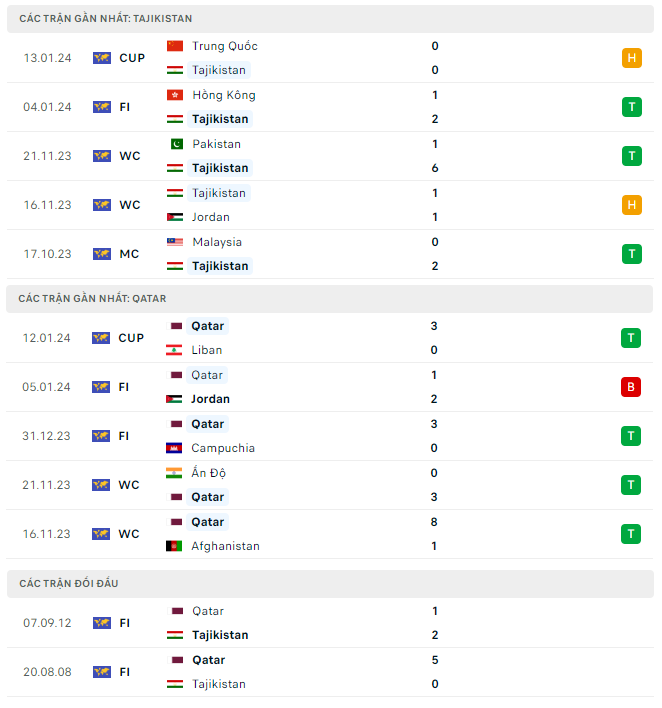Screen dimensions: 662x708
Task: Click the red B result badge
Action: (x=630, y=387)
